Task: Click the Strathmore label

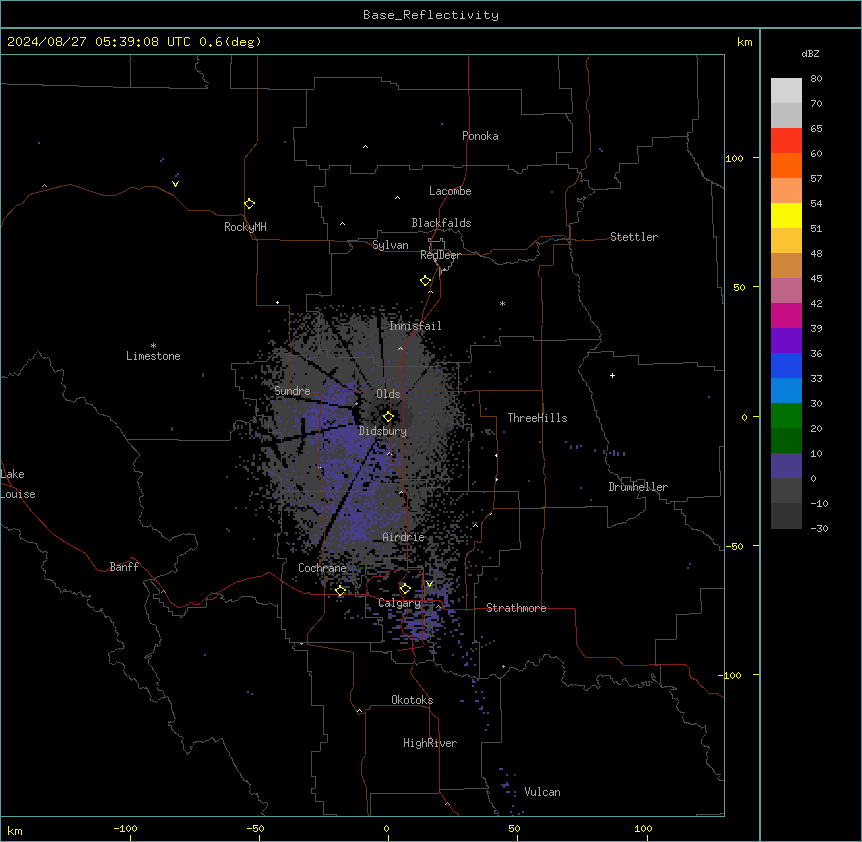Action: click(x=516, y=608)
